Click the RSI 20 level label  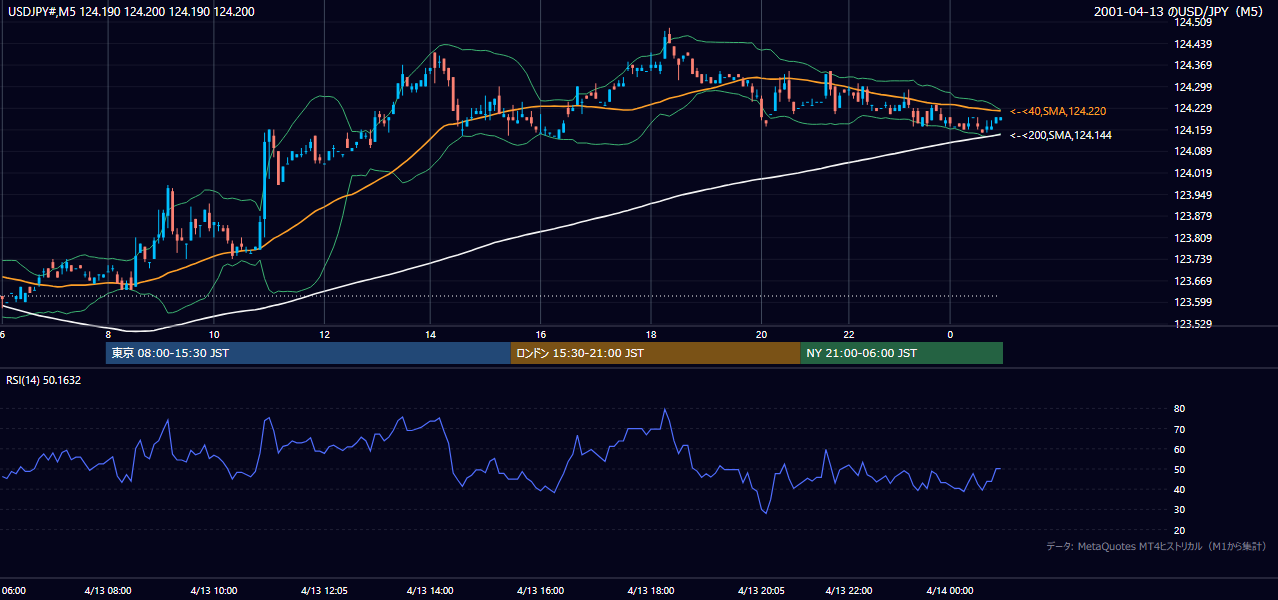pos(1179,530)
